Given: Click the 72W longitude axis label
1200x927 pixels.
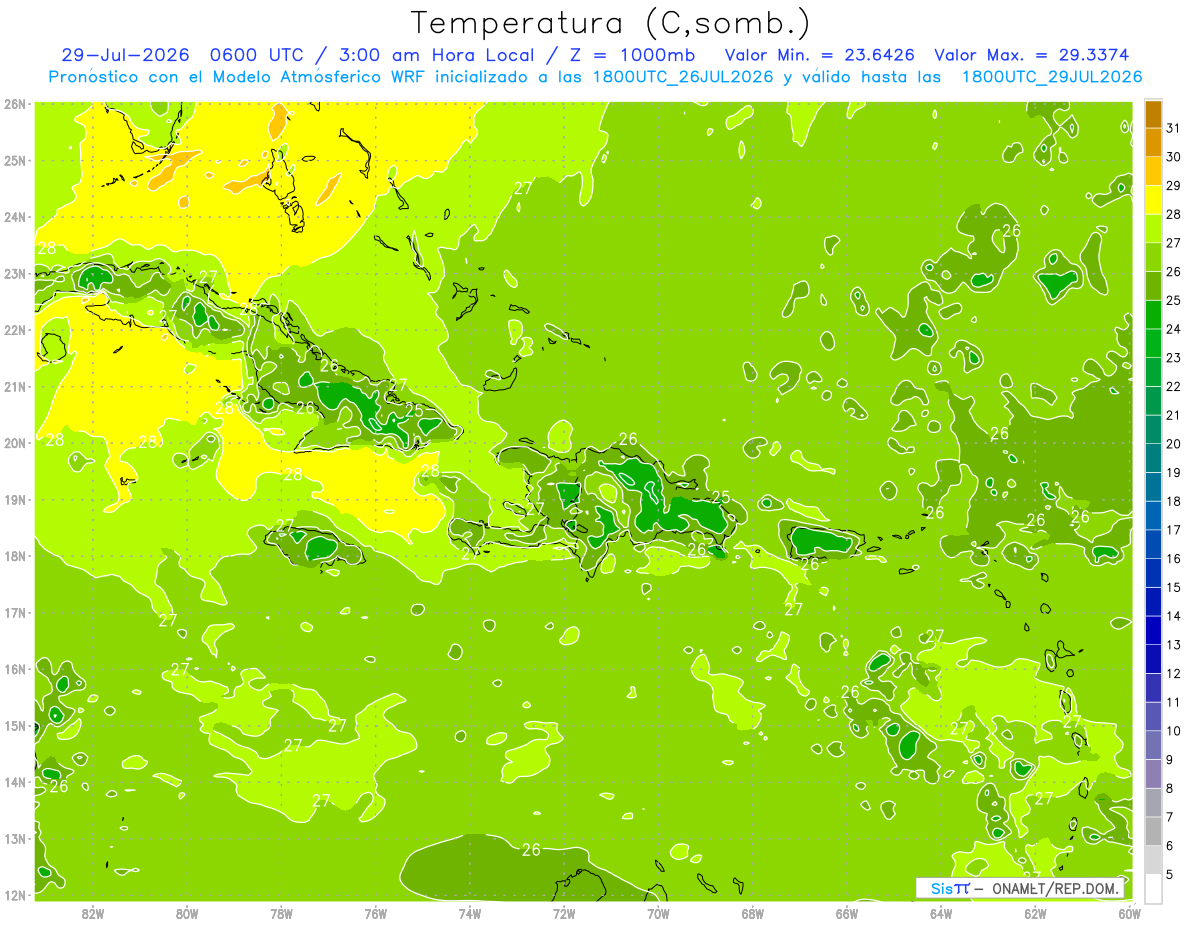Looking at the screenshot, I should 564,914.
